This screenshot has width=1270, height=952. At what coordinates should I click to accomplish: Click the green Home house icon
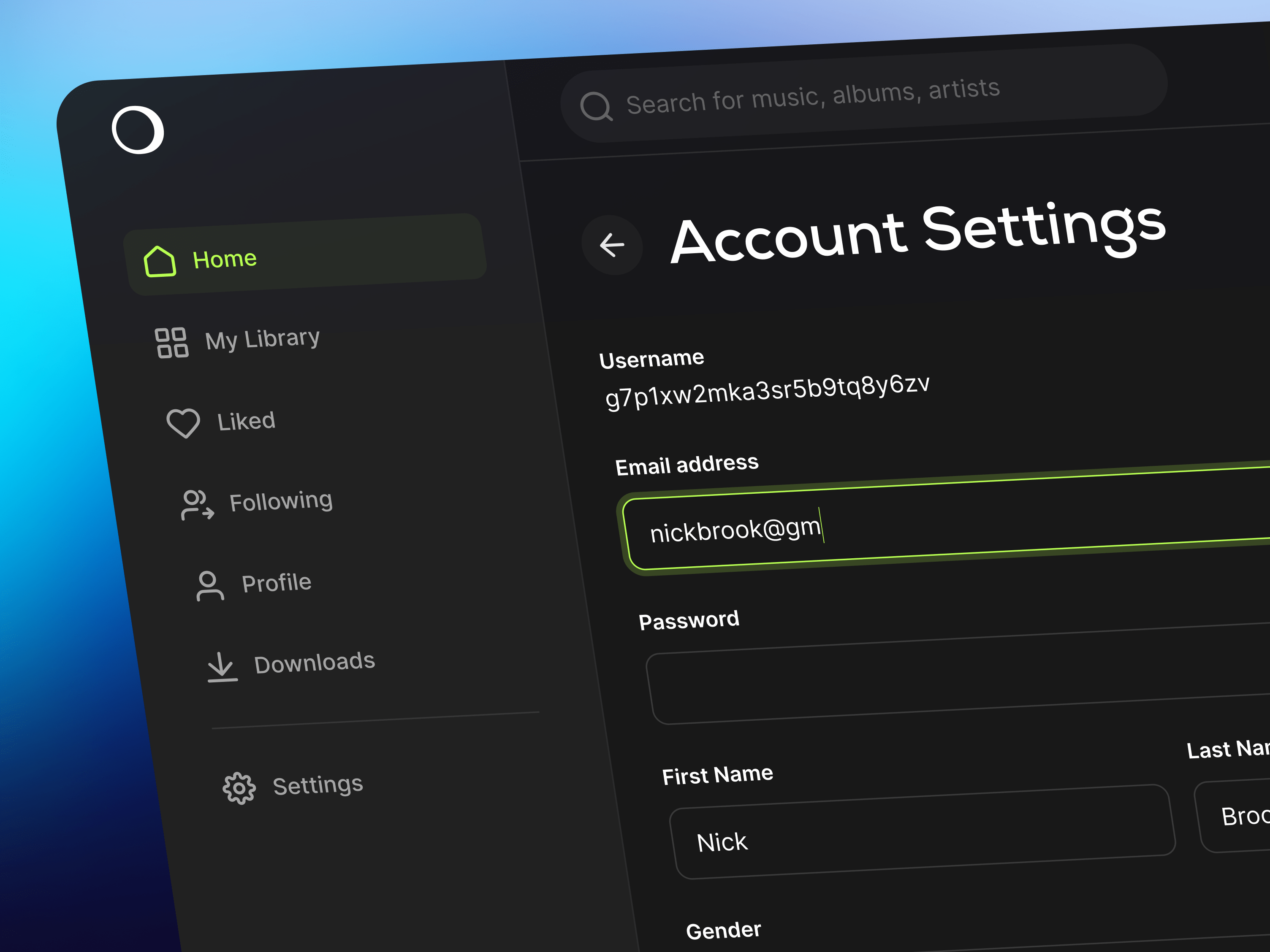click(160, 262)
